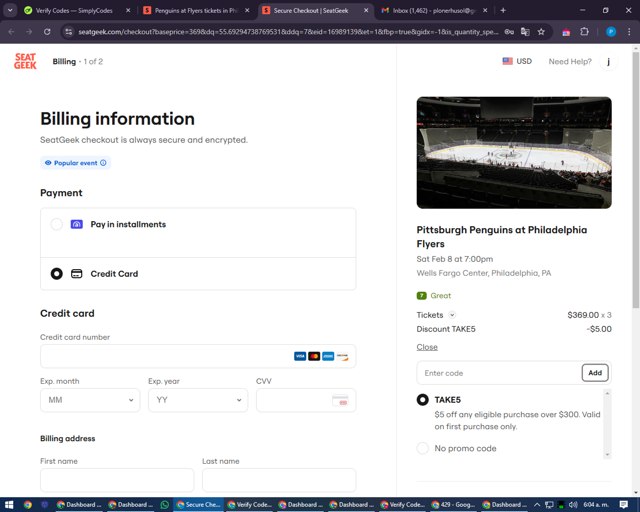The width and height of the screenshot is (640, 512).
Task: Click the Close link under discount
Action: [x=427, y=347]
